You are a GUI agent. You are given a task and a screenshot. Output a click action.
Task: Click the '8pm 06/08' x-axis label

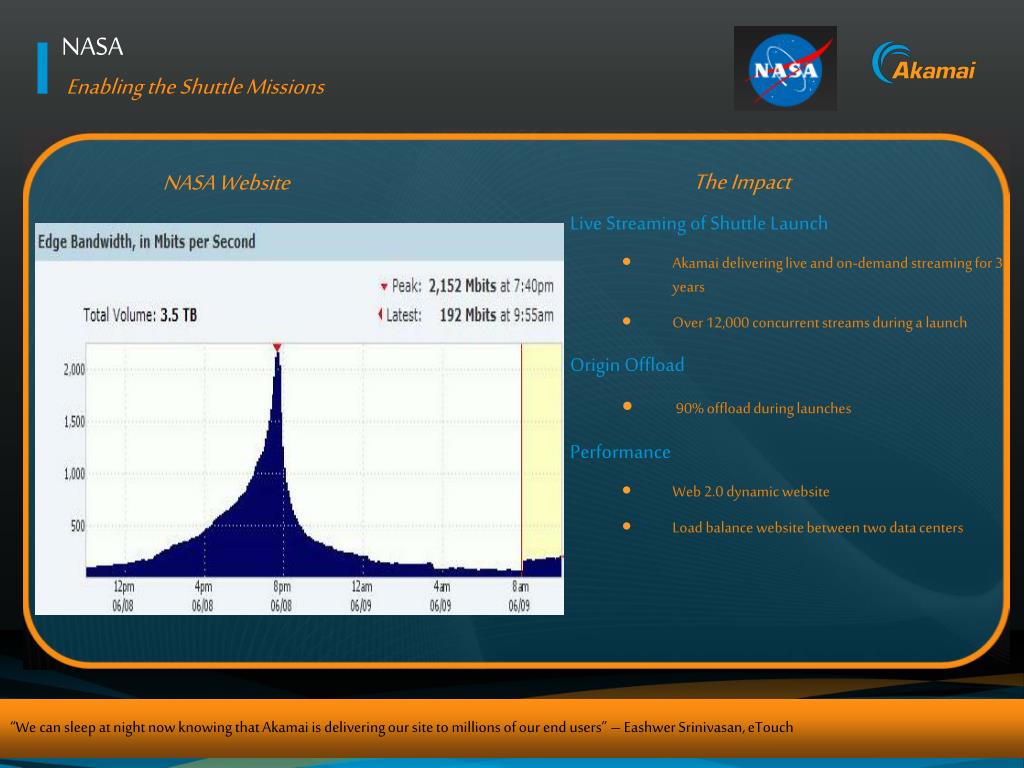281,596
